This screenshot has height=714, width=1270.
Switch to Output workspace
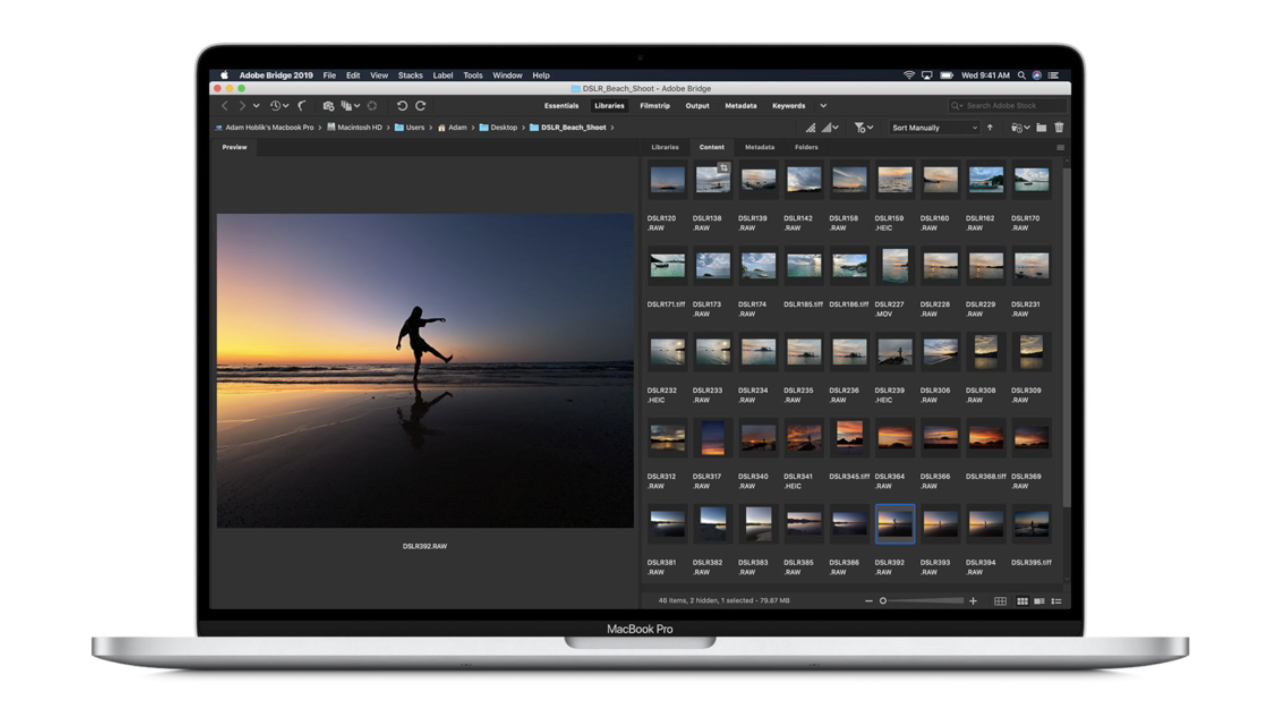697,106
